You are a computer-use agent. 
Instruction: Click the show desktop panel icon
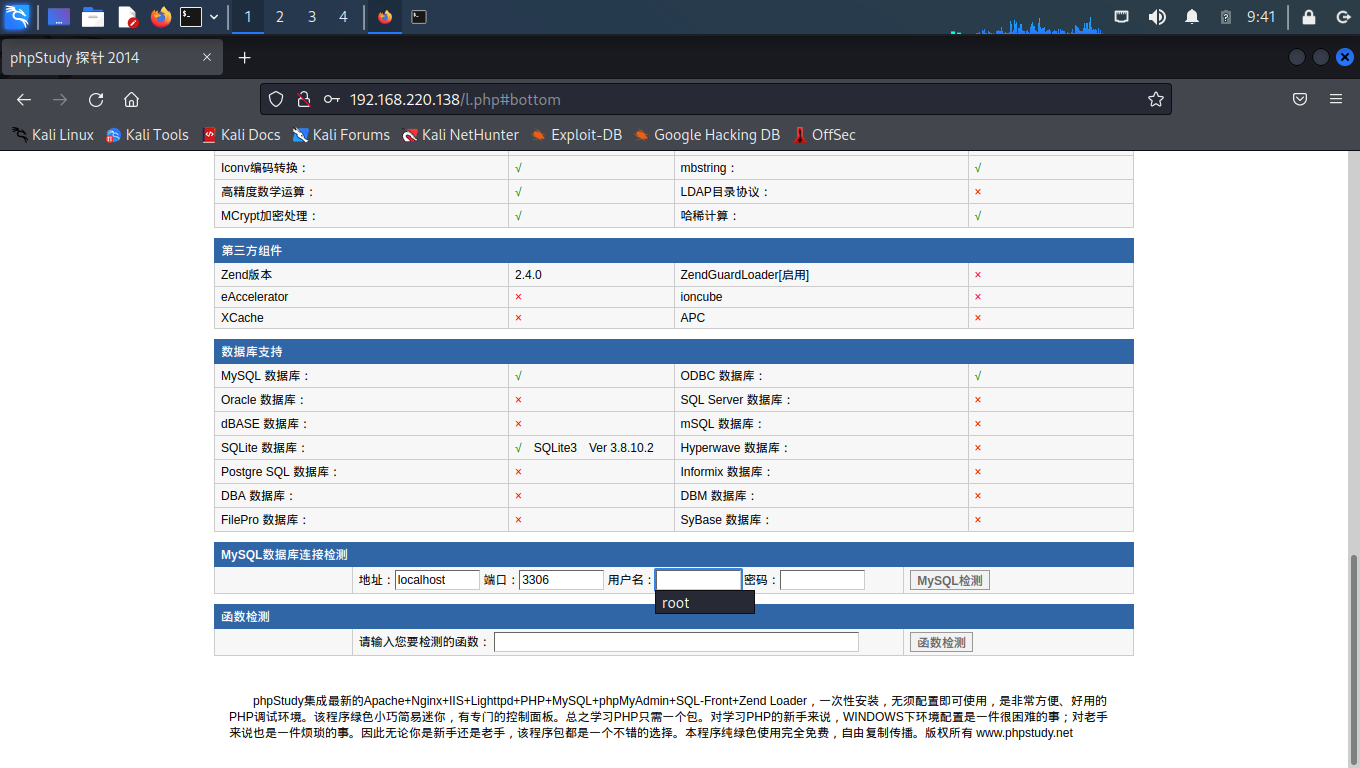pos(59,16)
